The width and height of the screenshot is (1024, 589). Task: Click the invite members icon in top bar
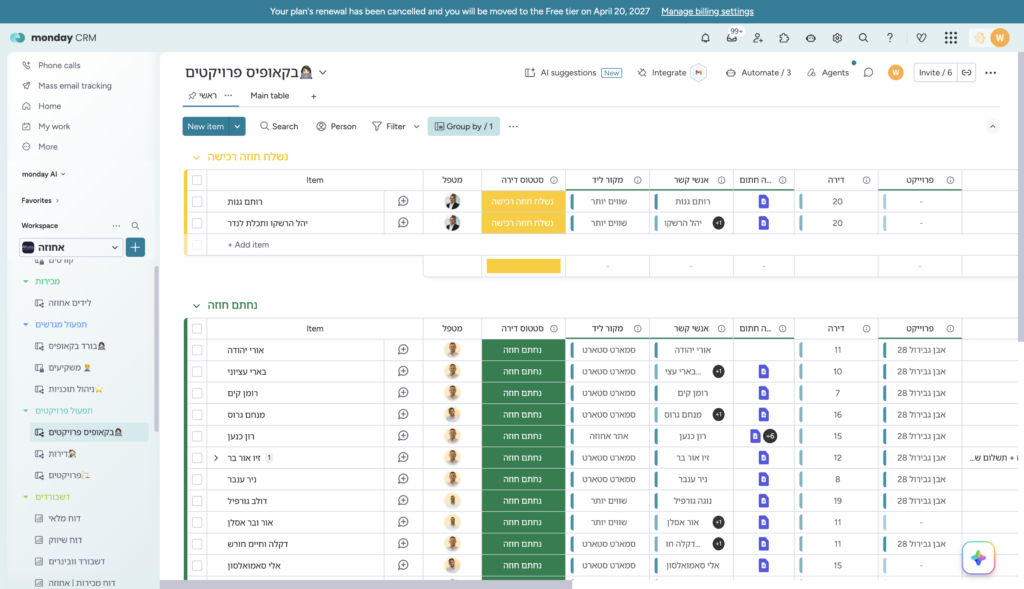tap(758, 38)
